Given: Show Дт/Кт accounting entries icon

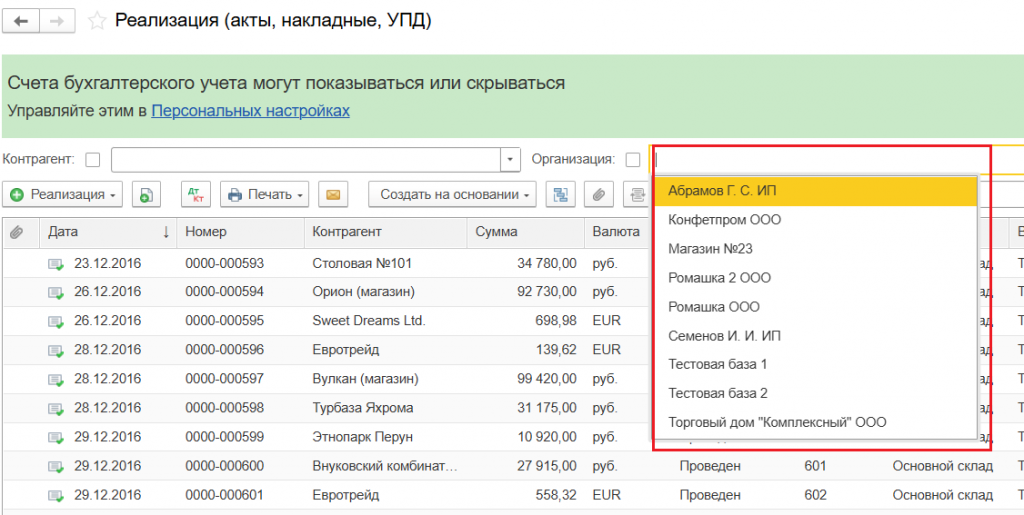Looking at the screenshot, I should pos(195,195).
